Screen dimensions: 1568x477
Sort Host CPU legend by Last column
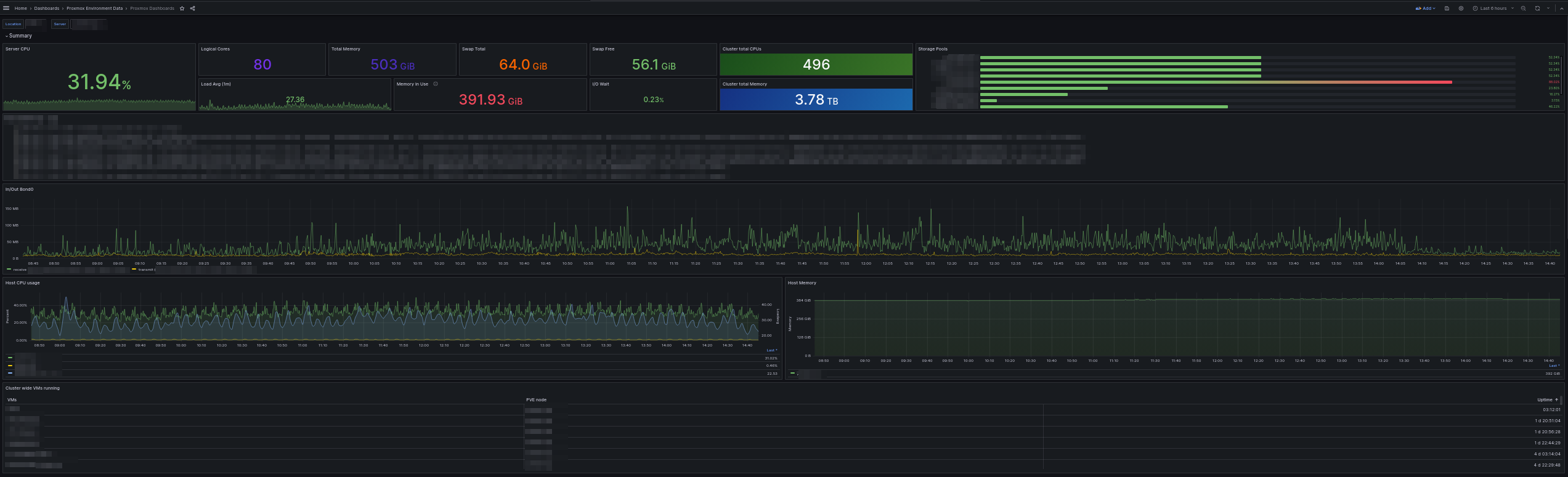tap(771, 350)
